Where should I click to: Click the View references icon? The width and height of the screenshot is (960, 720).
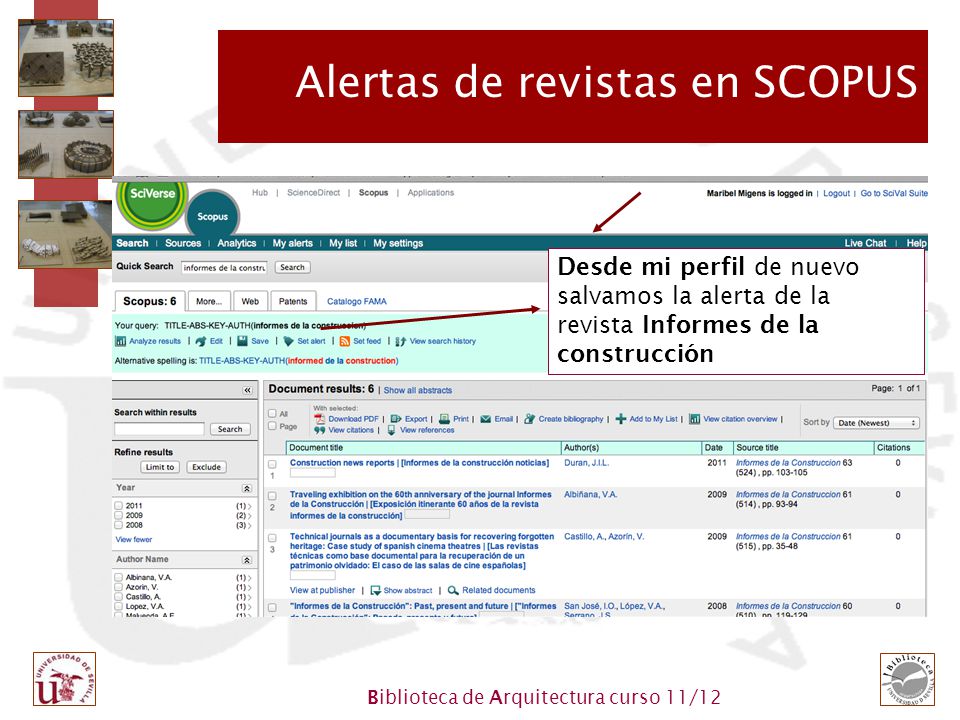391,430
